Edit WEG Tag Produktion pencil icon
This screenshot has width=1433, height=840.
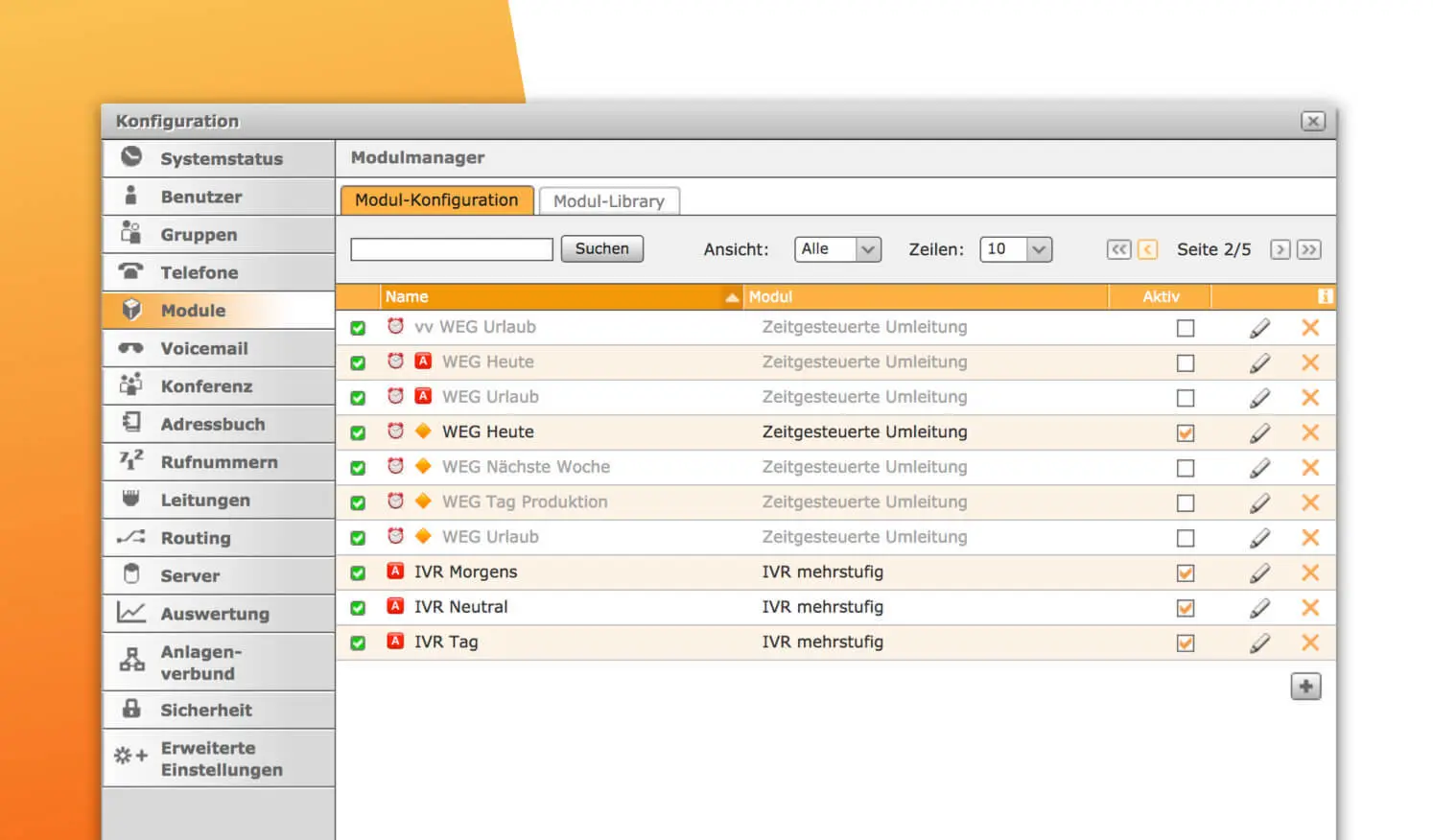(x=1259, y=503)
